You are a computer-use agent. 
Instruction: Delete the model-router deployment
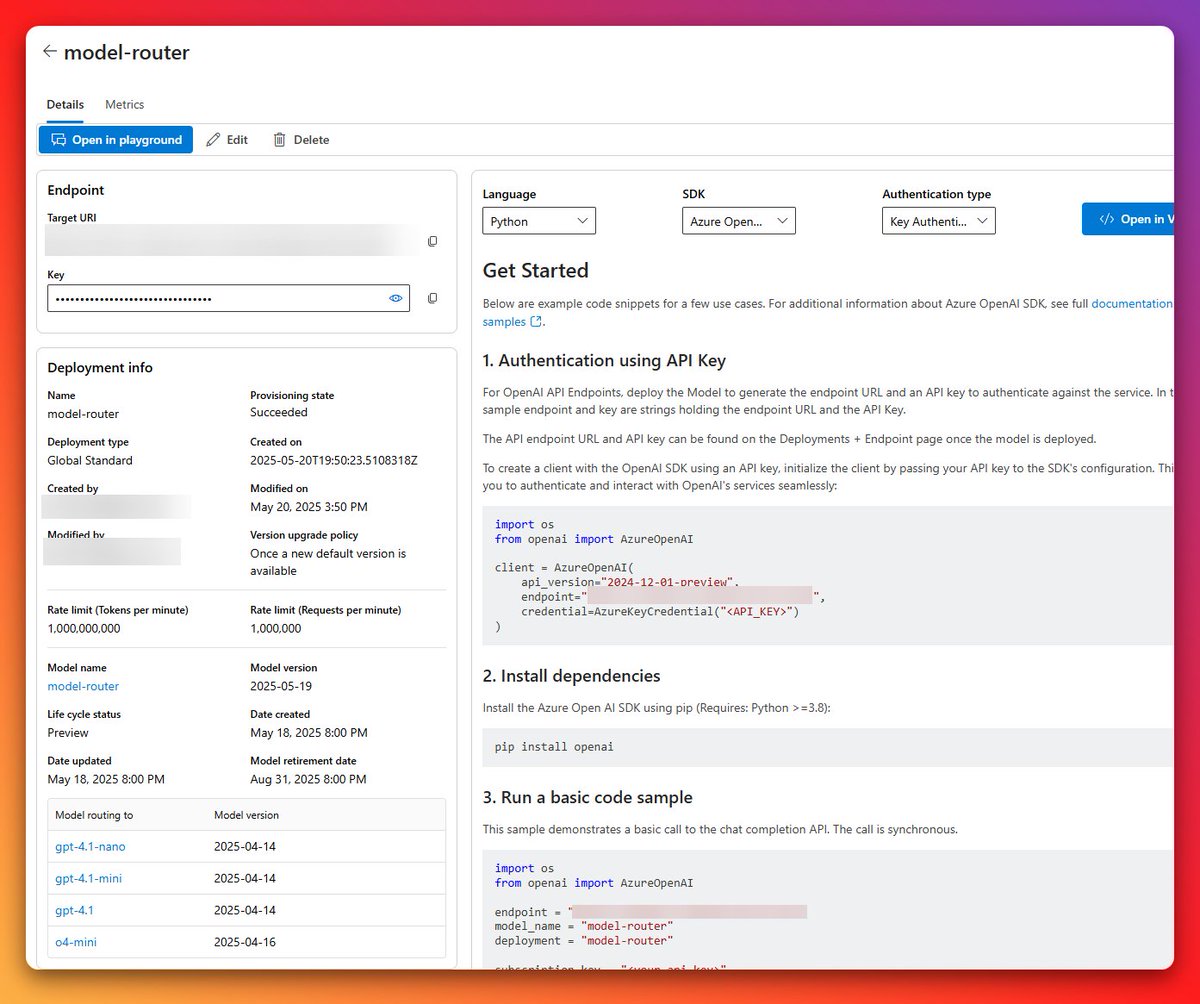pos(301,139)
